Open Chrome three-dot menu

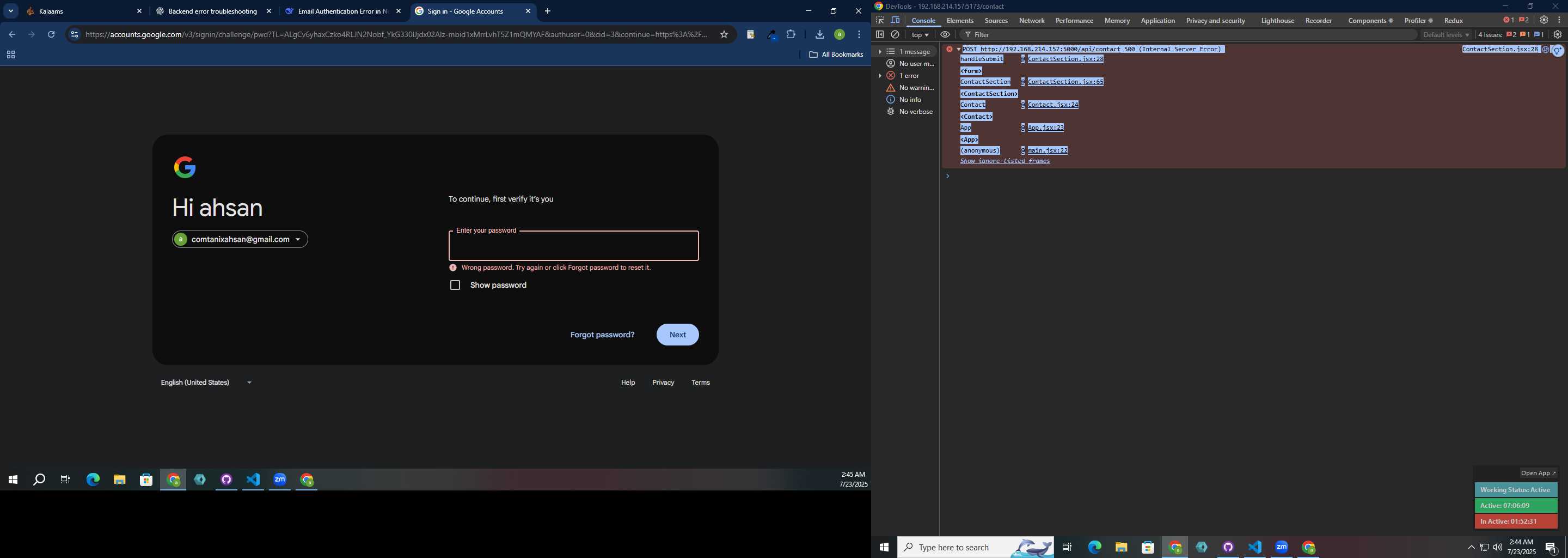pos(859,35)
